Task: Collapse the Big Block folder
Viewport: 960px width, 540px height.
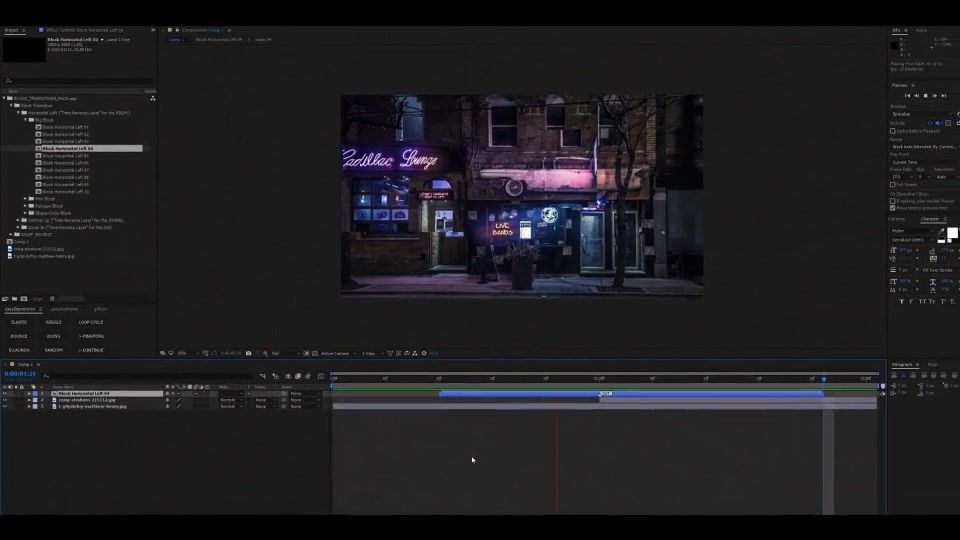Action: pos(25,120)
